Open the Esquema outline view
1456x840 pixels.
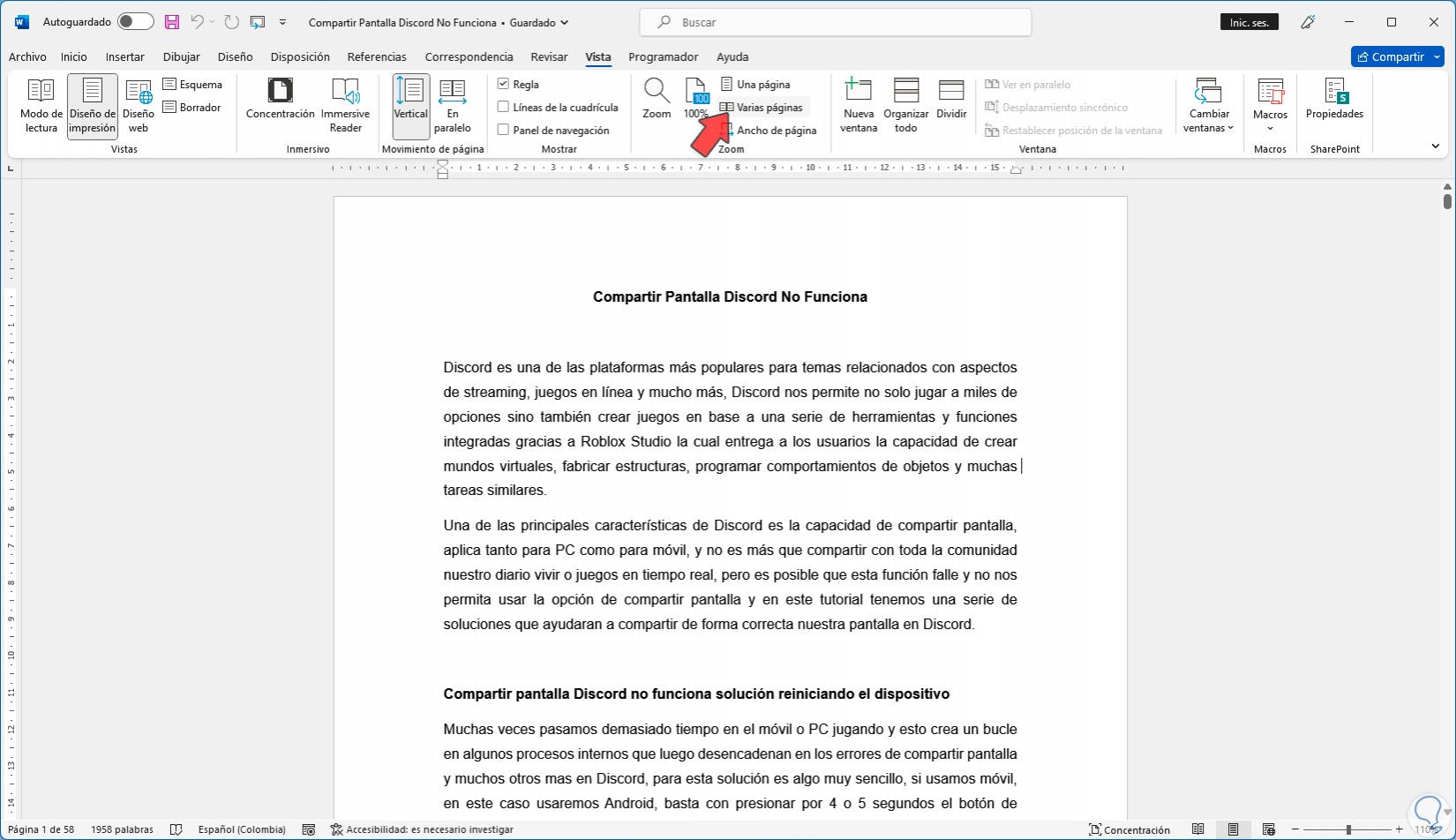(x=192, y=85)
